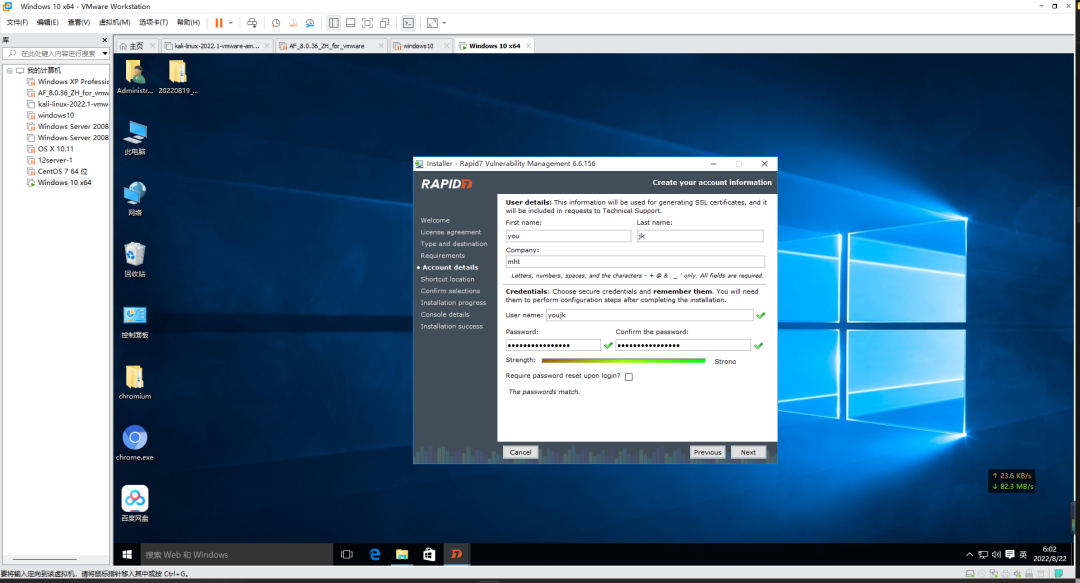The width and height of the screenshot is (1080, 583).
Task: Select the 回收站 recycle bin icon
Action: pyautogui.click(x=134, y=260)
